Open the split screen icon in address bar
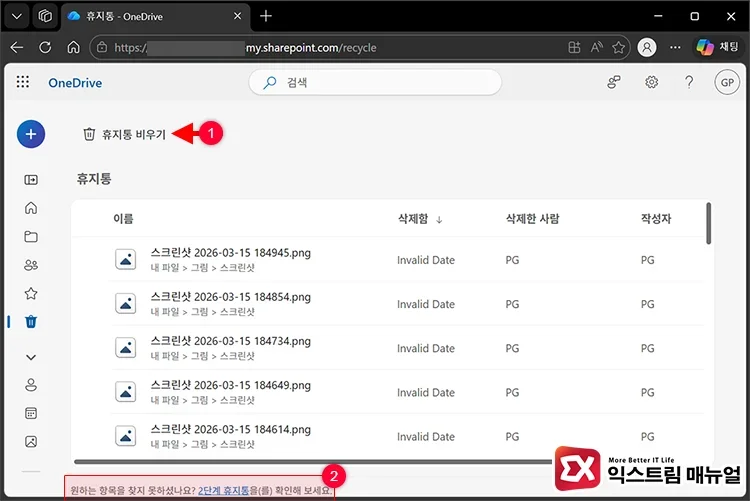Image resolution: width=750 pixels, height=501 pixels. pos(574,47)
